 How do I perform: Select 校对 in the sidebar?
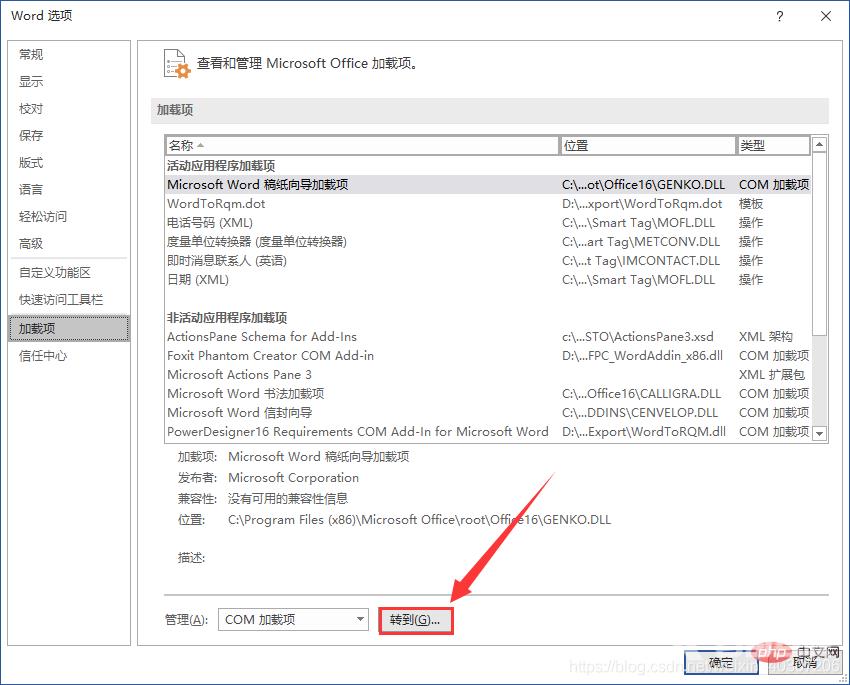coord(32,109)
